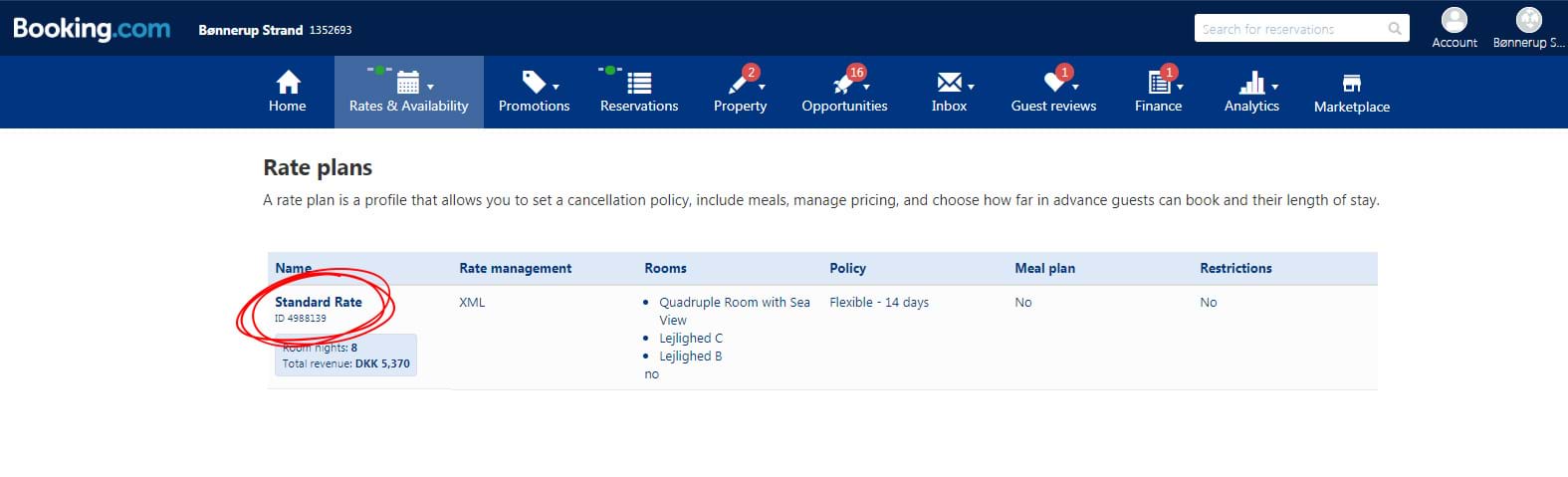Open the Account profile icon
The width and height of the screenshot is (1568, 477).
(x=1455, y=20)
